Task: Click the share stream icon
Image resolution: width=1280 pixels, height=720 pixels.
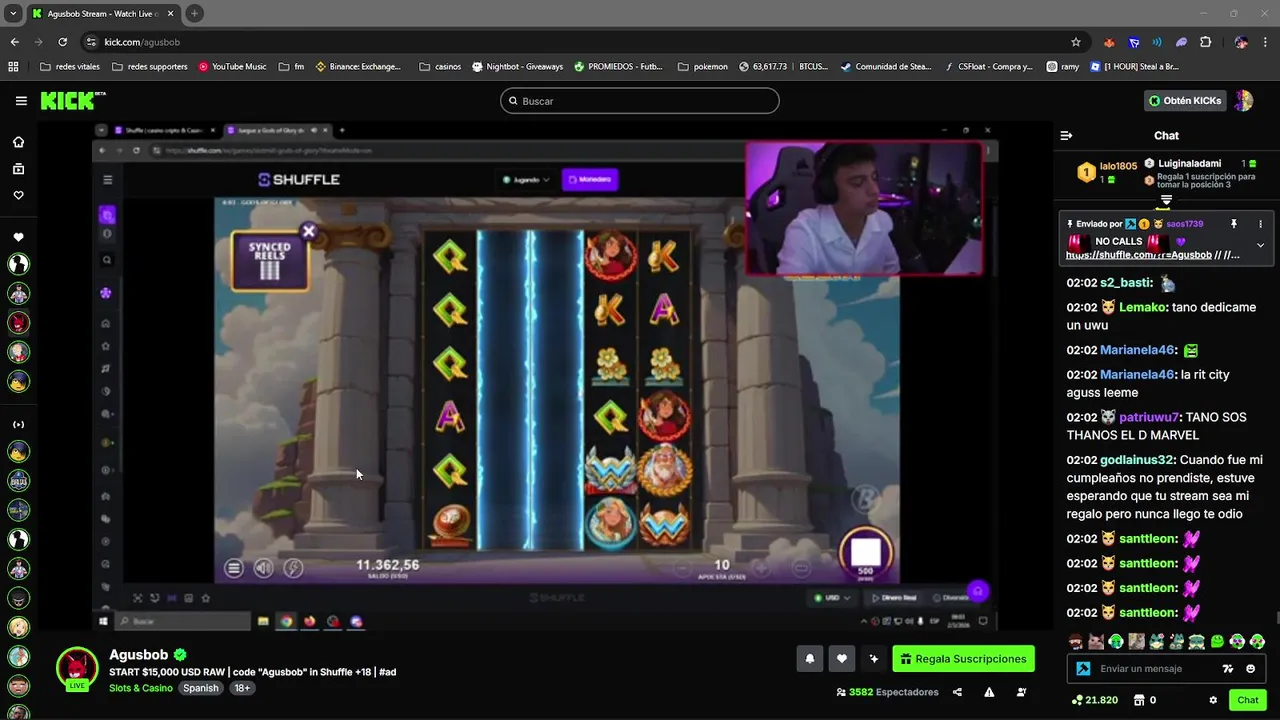Action: pyautogui.click(x=957, y=692)
